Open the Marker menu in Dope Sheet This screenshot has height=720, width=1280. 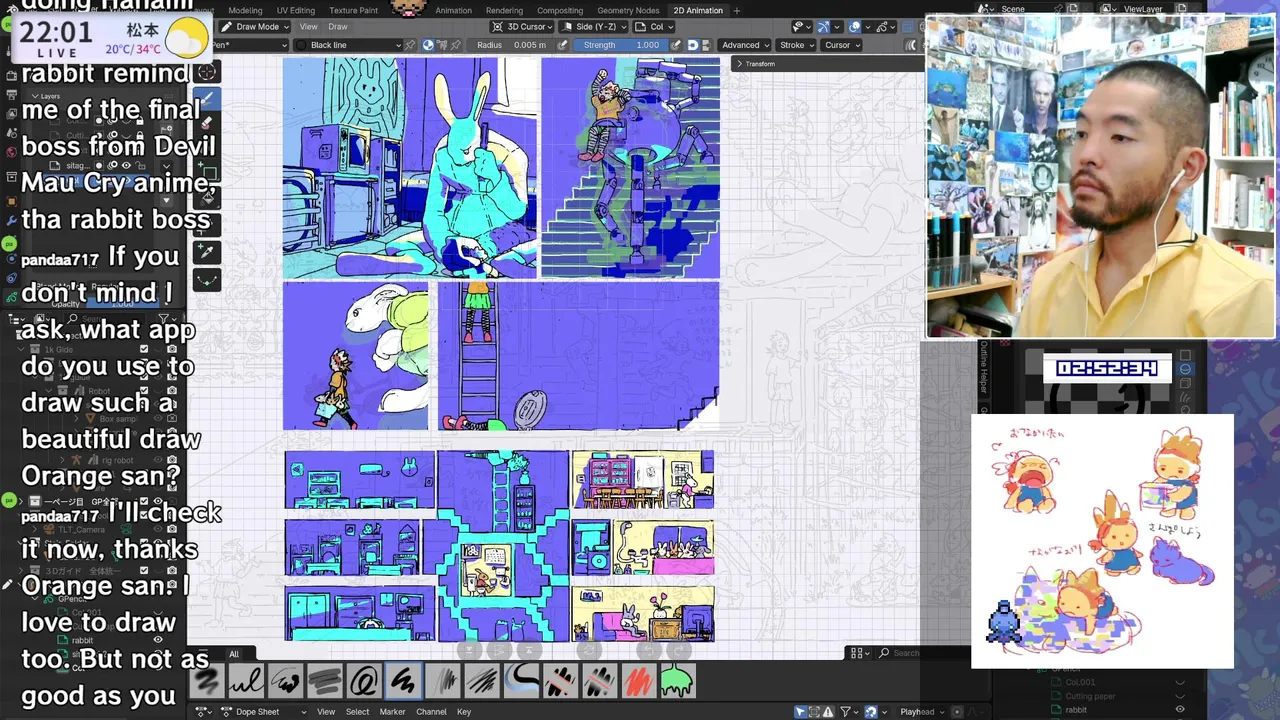click(392, 712)
